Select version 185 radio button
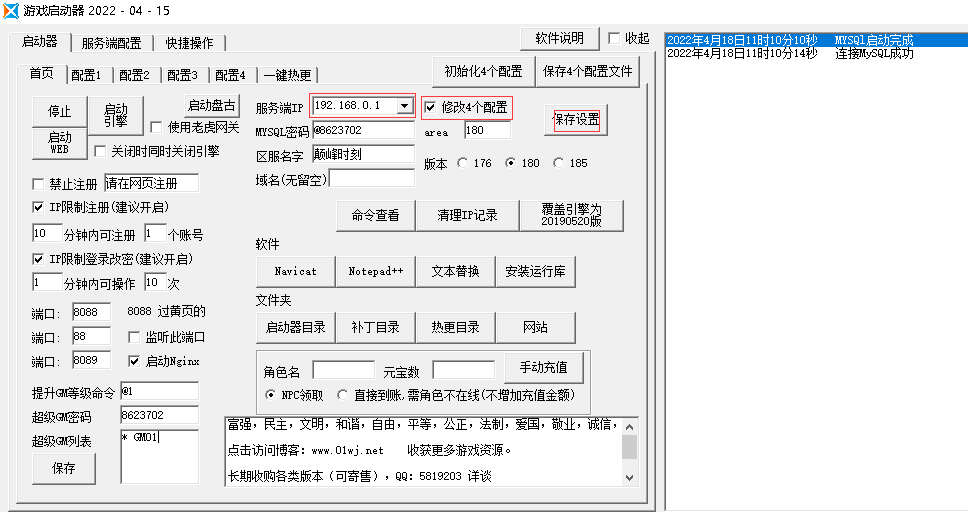The width and height of the screenshot is (968, 512). pos(559,163)
